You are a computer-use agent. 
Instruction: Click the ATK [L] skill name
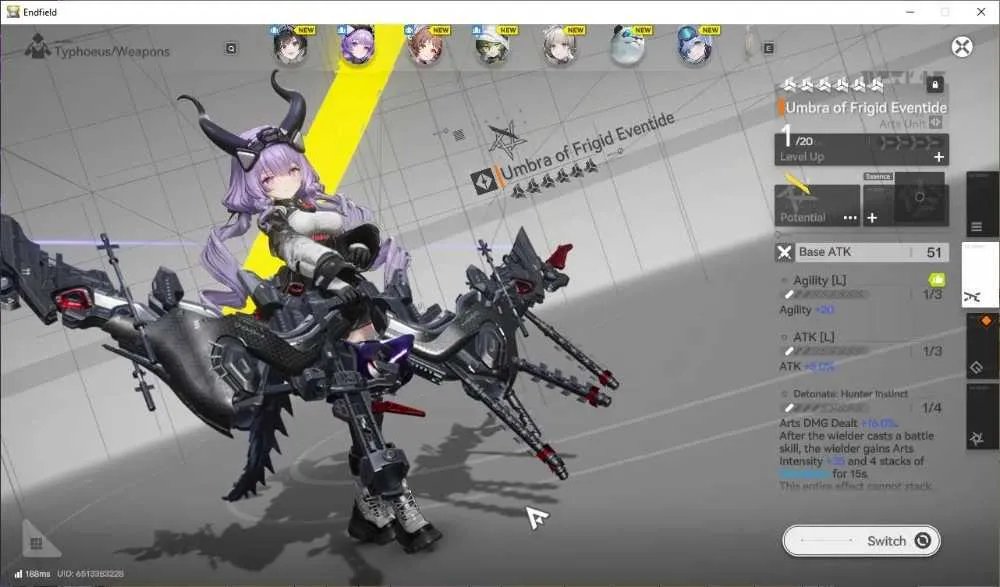pos(813,337)
